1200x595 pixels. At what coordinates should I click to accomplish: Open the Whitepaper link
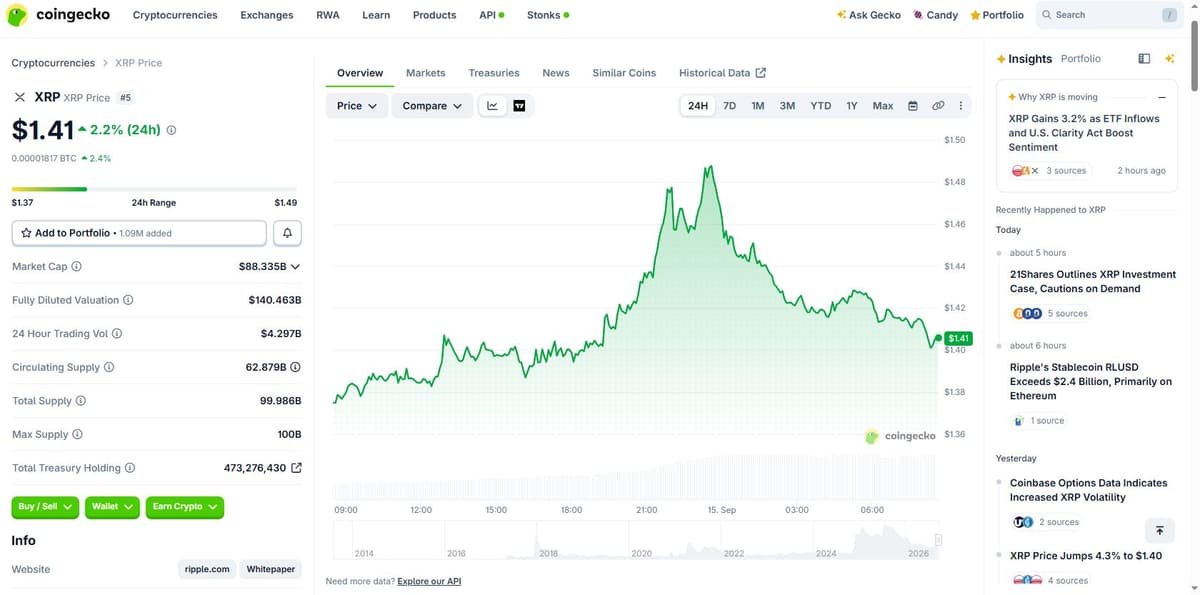271,569
